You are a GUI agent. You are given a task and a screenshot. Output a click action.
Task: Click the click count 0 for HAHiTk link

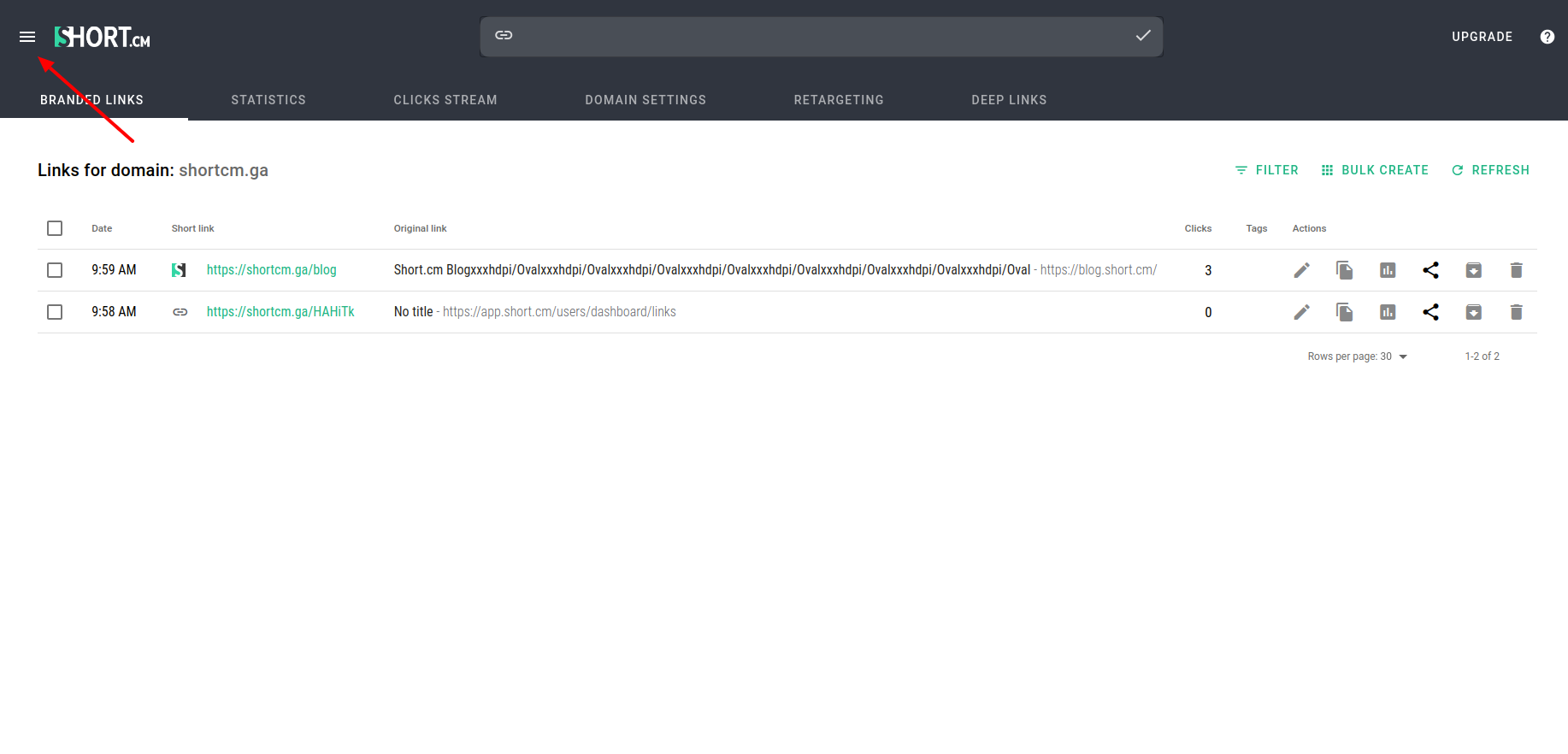pos(1208,312)
